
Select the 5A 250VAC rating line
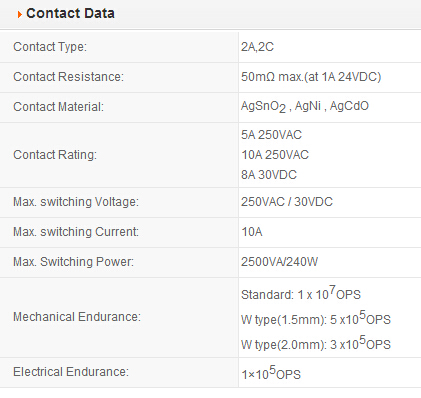point(271,135)
